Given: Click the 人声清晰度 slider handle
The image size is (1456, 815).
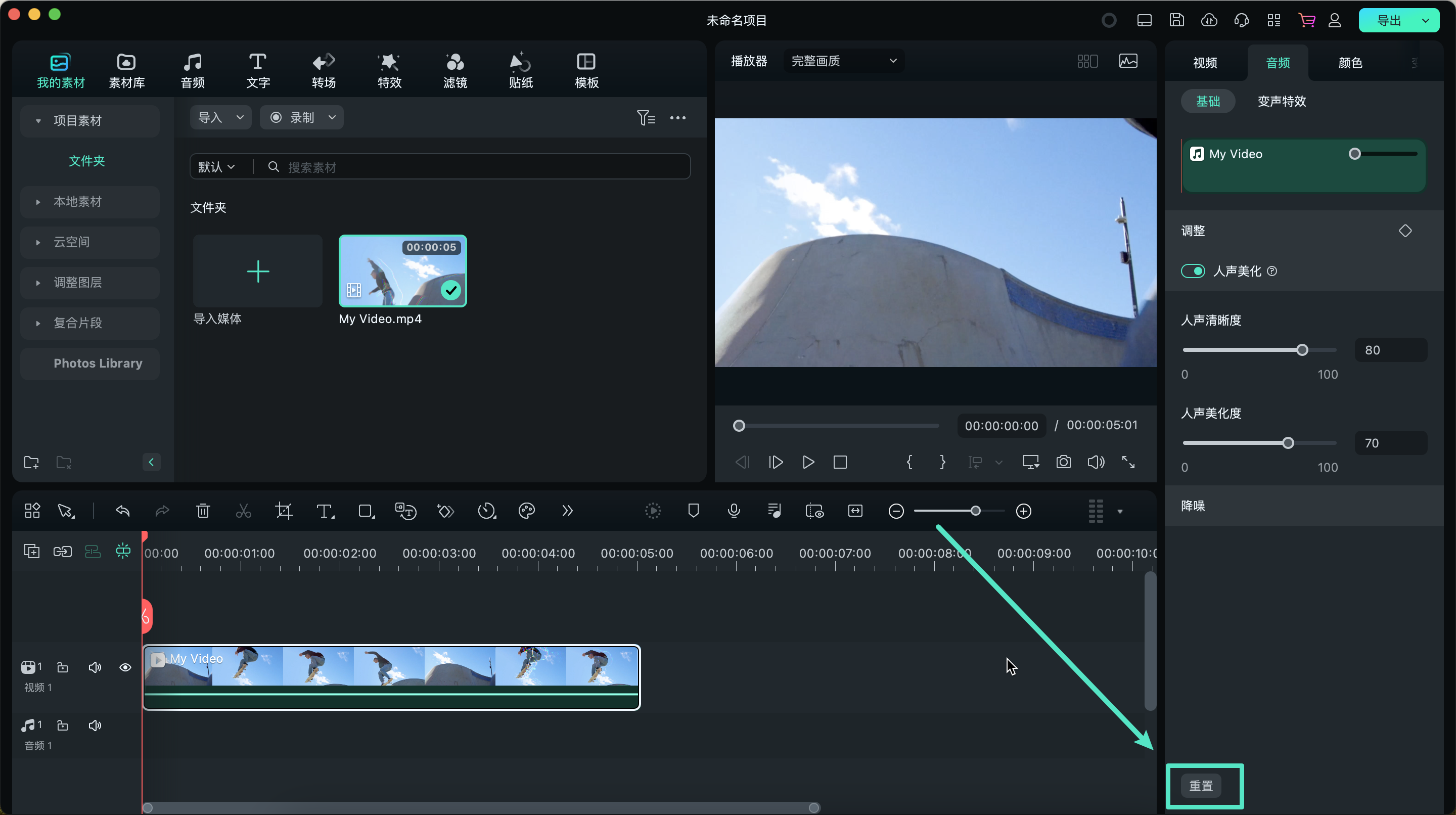Looking at the screenshot, I should point(1302,350).
